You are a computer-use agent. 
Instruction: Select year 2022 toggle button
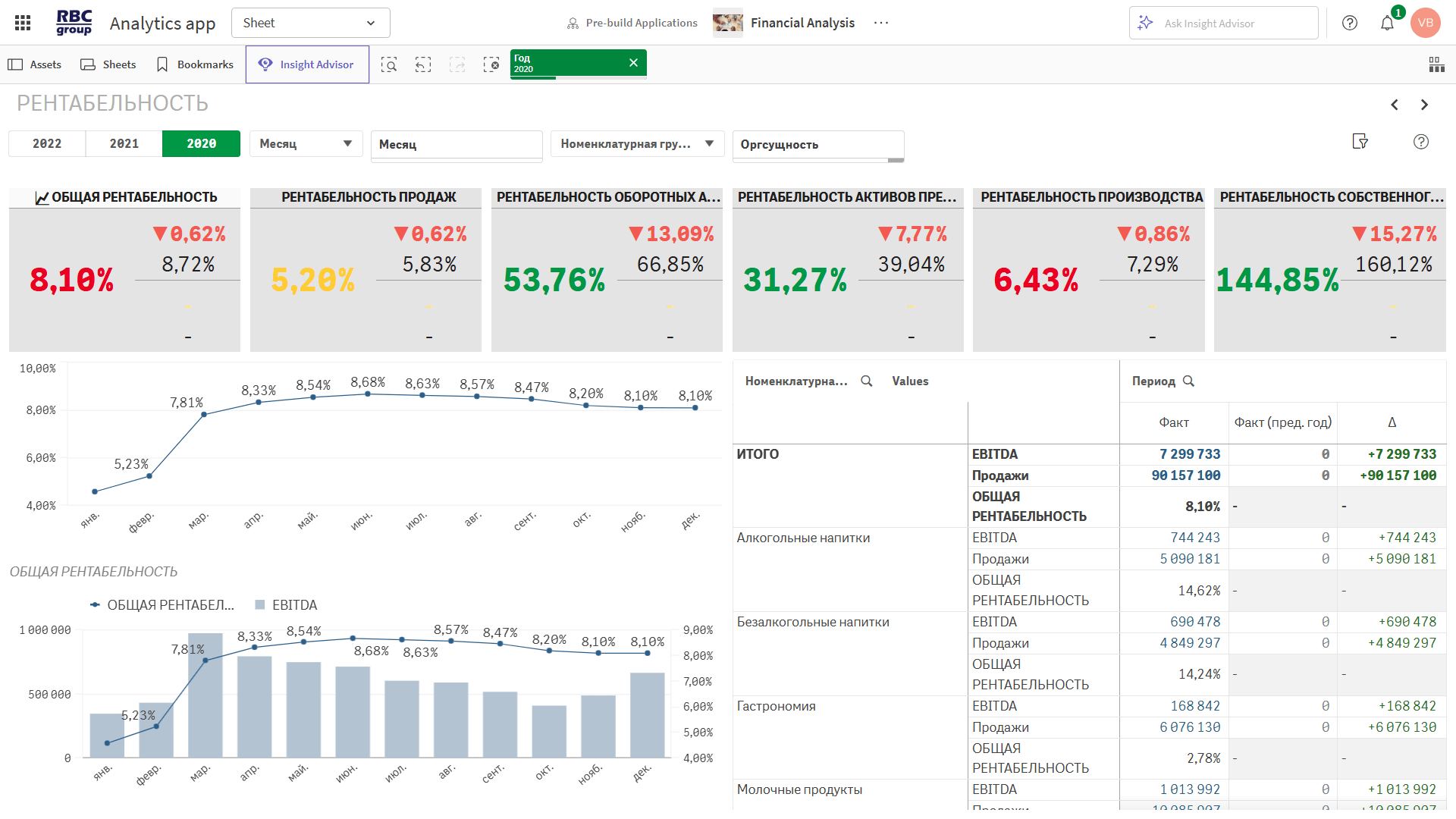coord(47,144)
